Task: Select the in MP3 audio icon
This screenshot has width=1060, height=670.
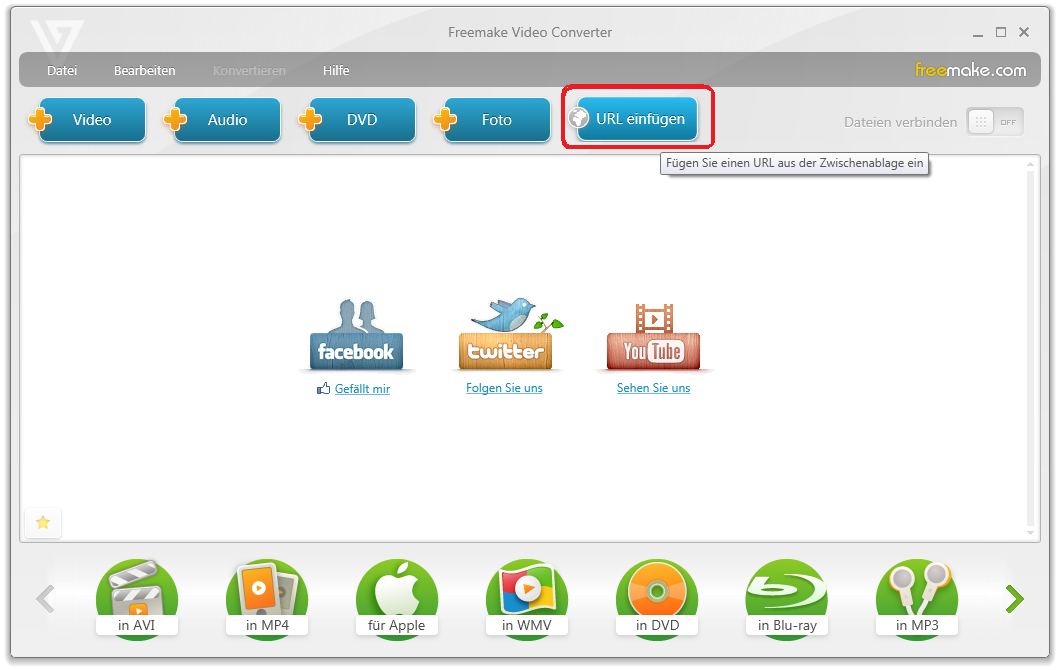Action: click(x=916, y=599)
